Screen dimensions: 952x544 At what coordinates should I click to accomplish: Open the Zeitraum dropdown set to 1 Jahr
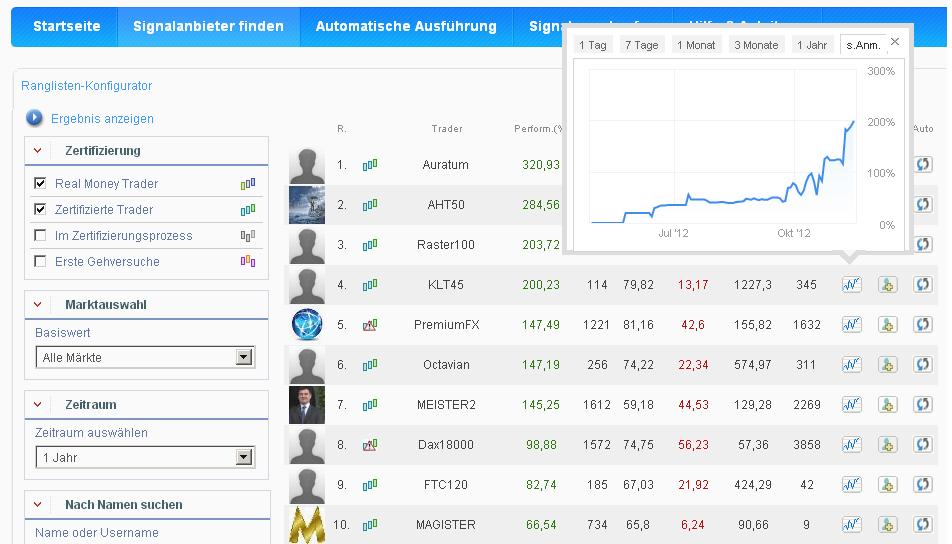[243, 457]
